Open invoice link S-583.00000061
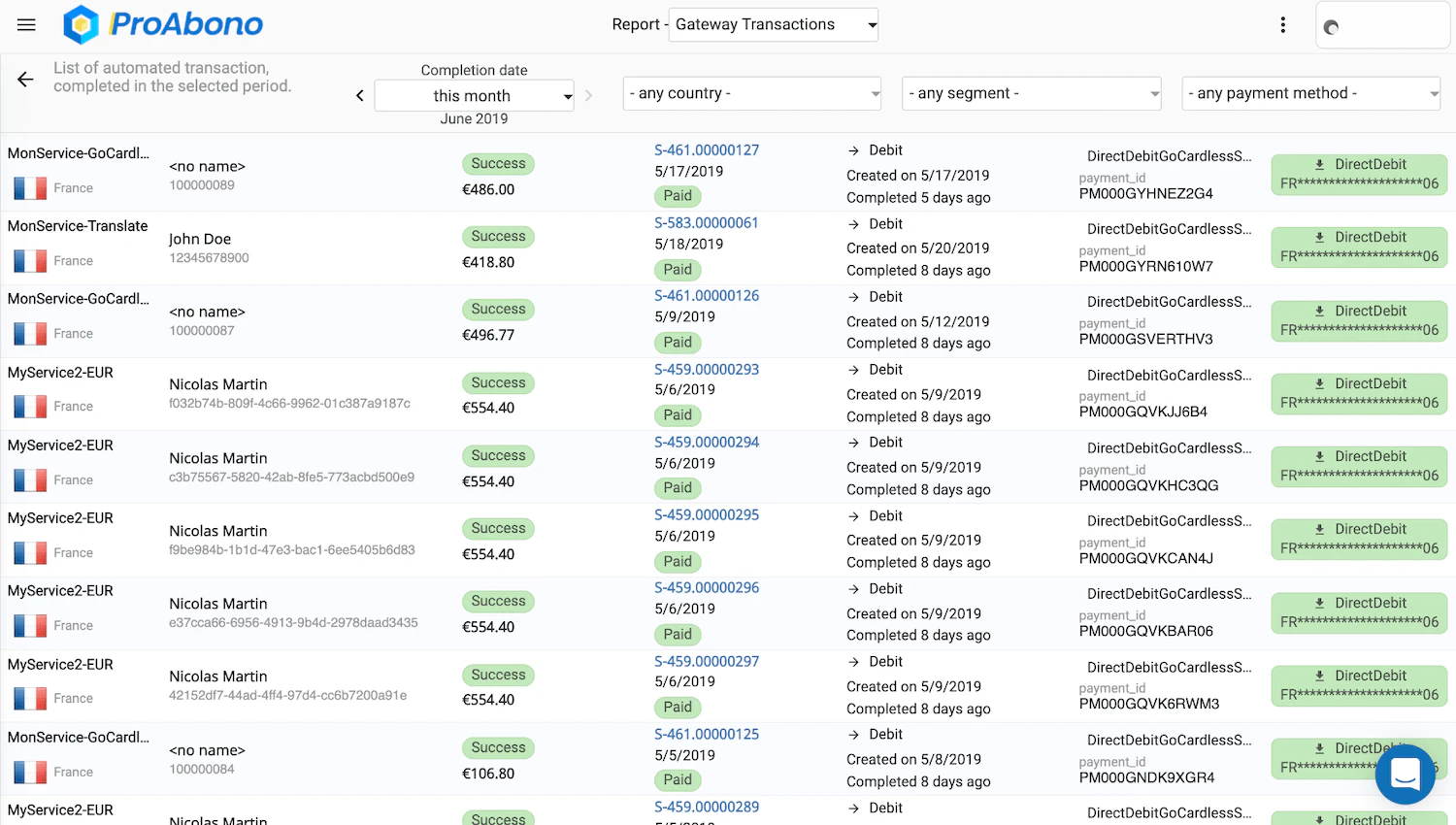 pos(707,223)
